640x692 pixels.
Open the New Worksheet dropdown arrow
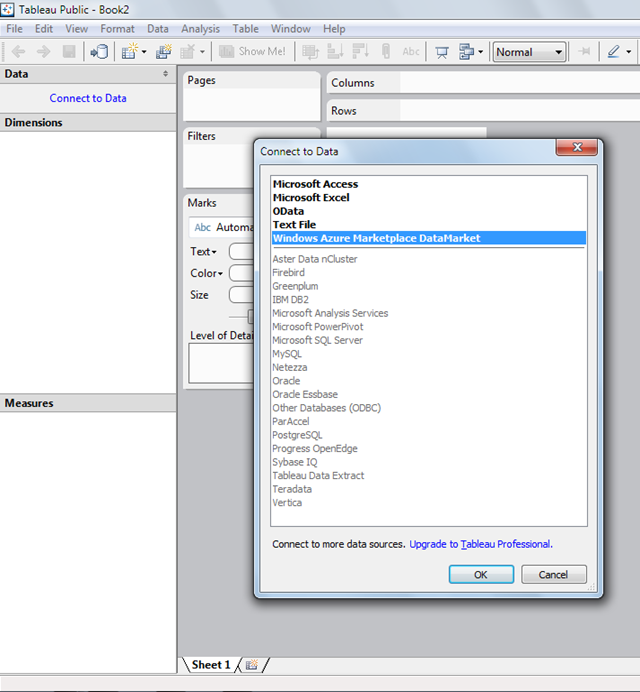pos(144,52)
